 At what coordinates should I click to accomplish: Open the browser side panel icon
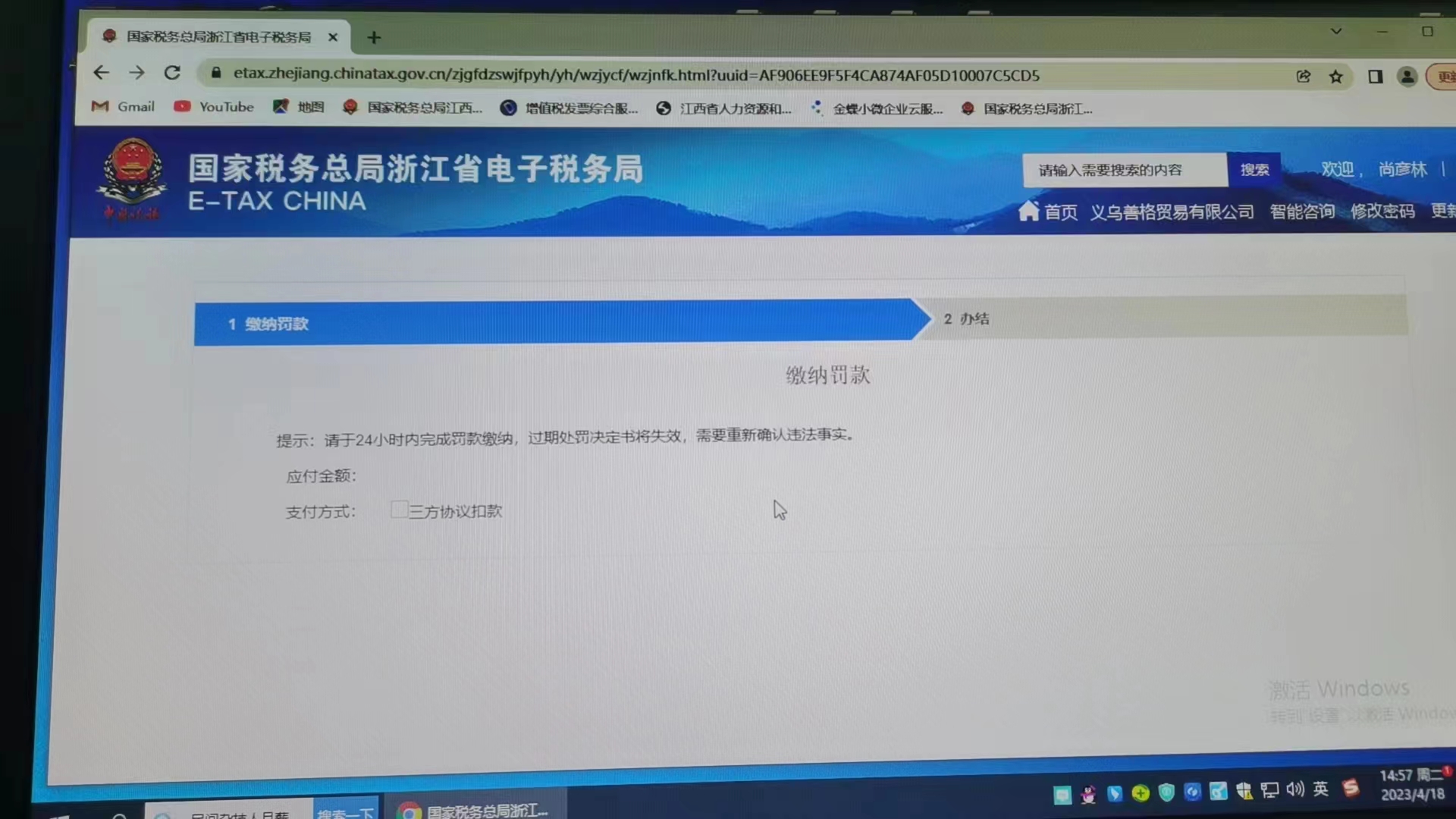pyautogui.click(x=1375, y=77)
